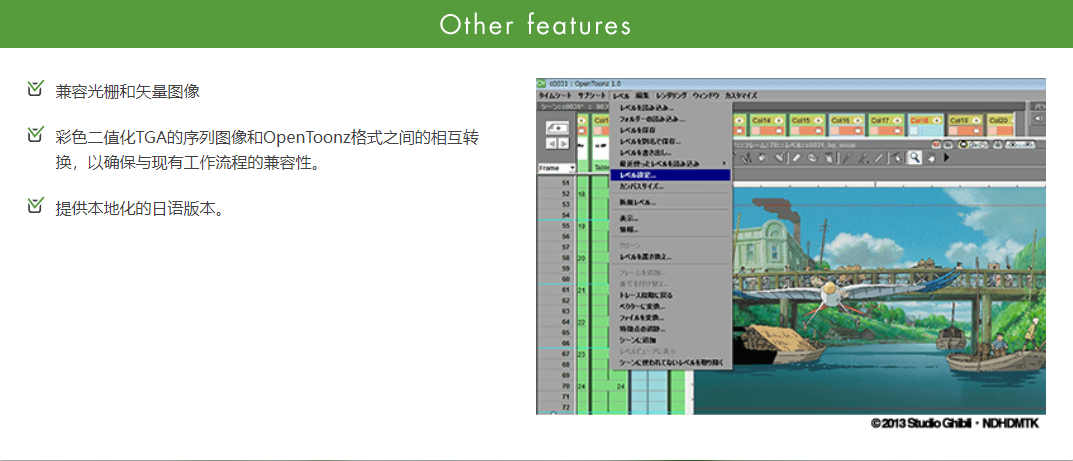Choose レベルを書き出し... menu entry

[x=671, y=153]
